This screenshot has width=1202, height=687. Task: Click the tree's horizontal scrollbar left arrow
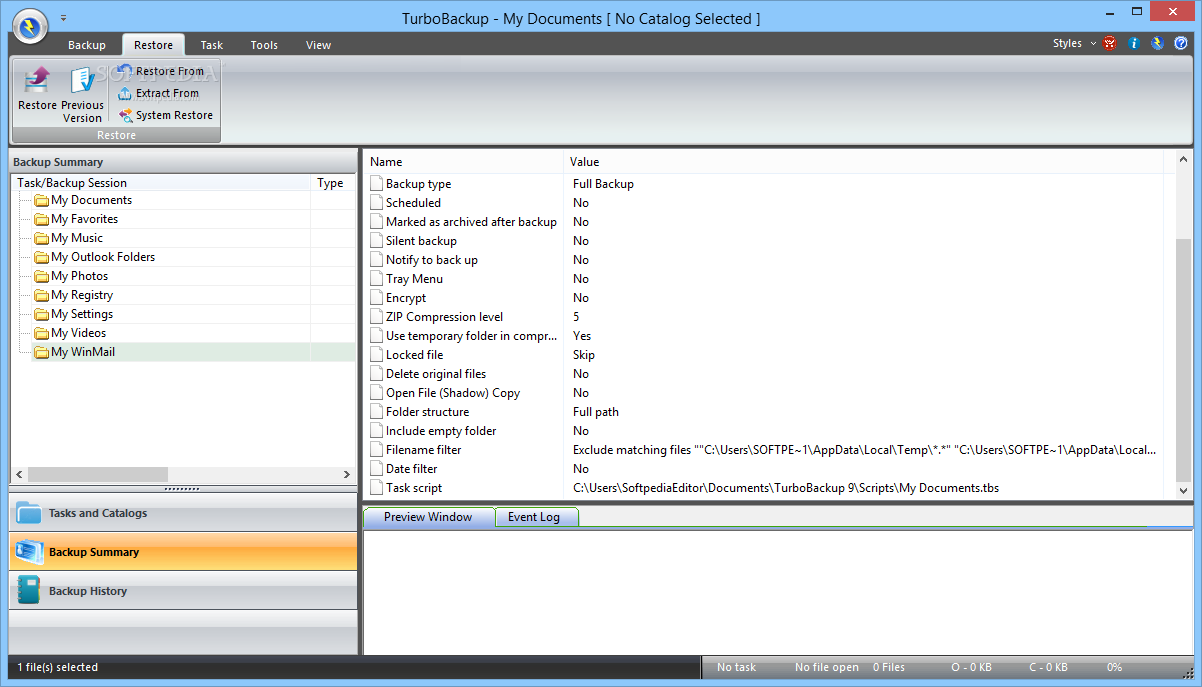point(19,475)
